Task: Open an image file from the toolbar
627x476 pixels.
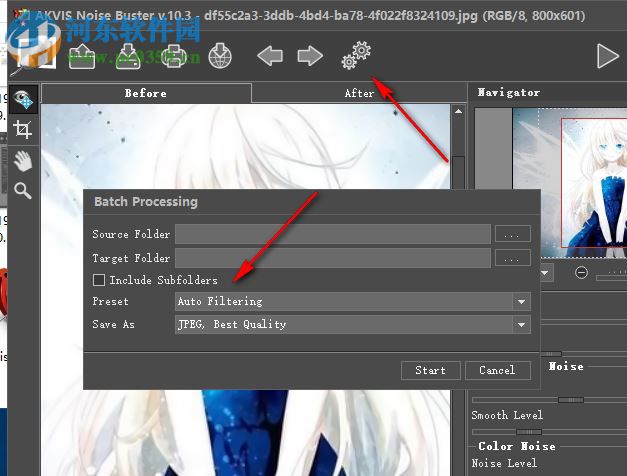Action: tap(82, 57)
